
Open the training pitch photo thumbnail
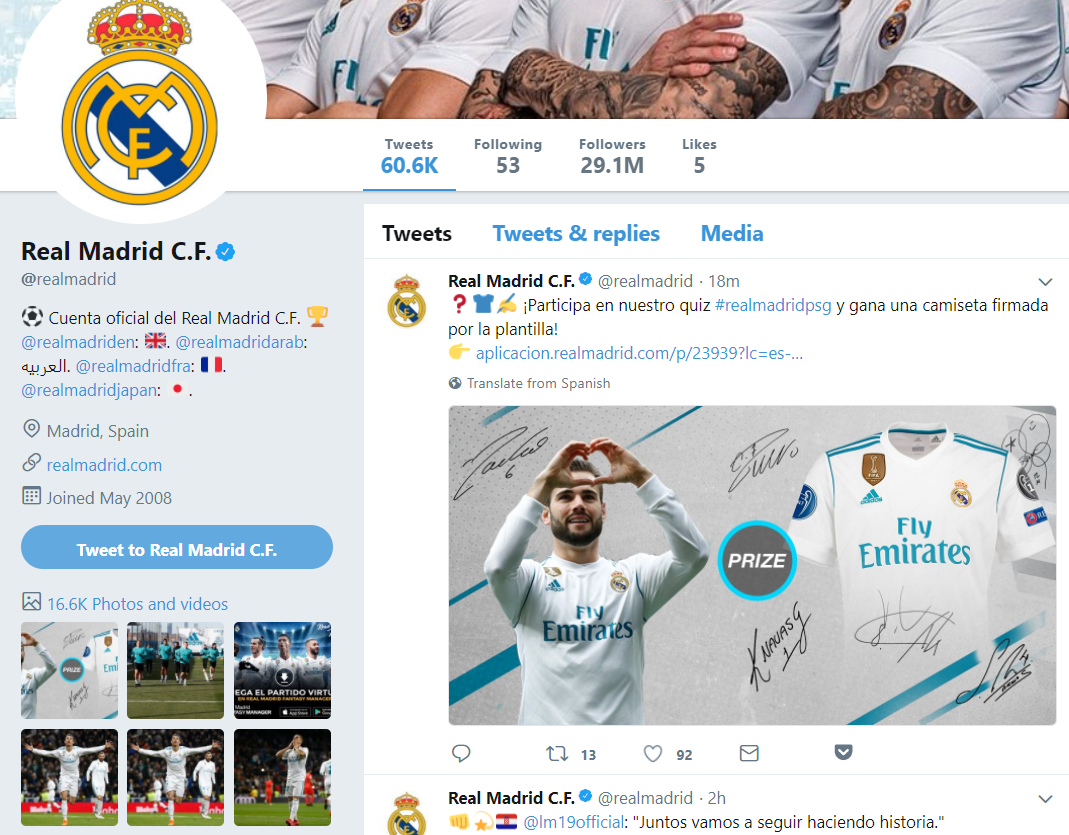(175, 670)
